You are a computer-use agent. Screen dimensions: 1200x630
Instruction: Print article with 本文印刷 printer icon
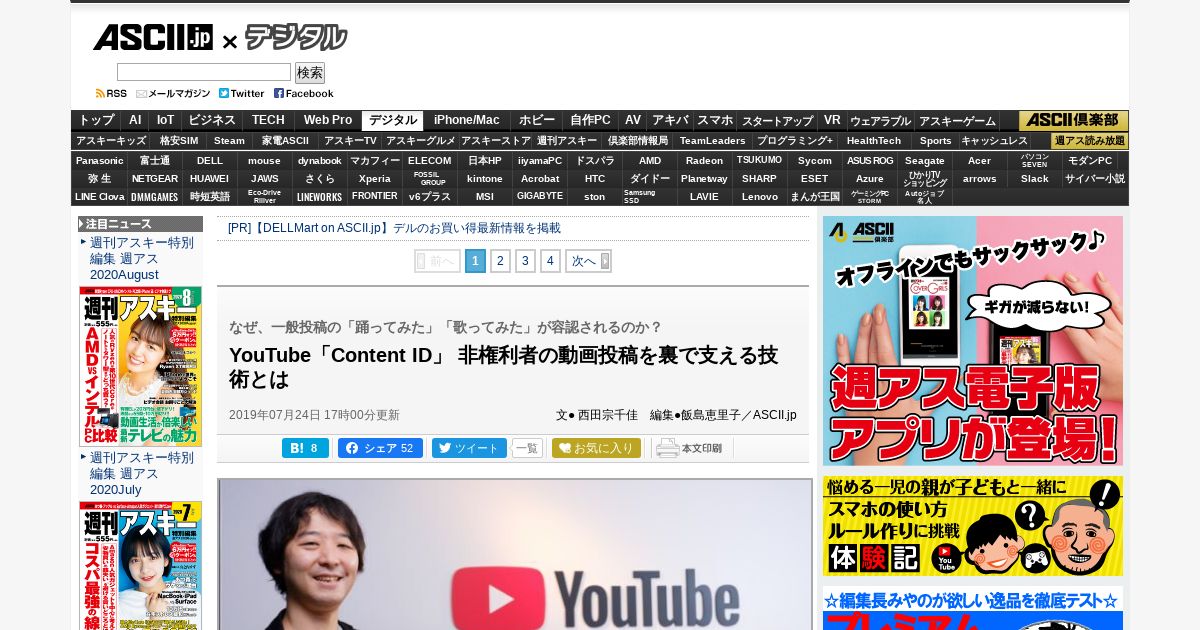689,448
